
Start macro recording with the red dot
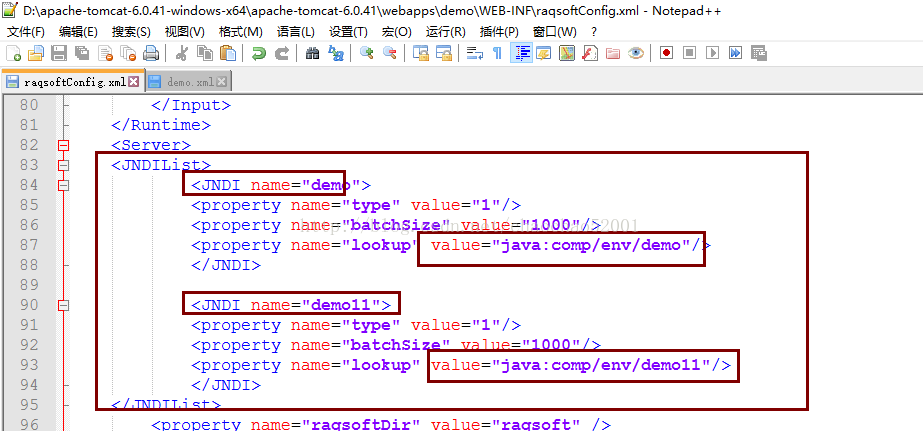click(665, 53)
